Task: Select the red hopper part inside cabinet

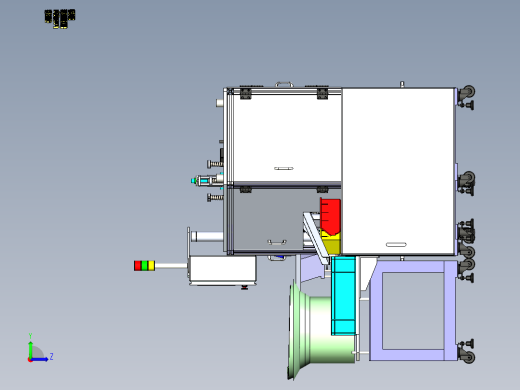Action: pos(330,216)
